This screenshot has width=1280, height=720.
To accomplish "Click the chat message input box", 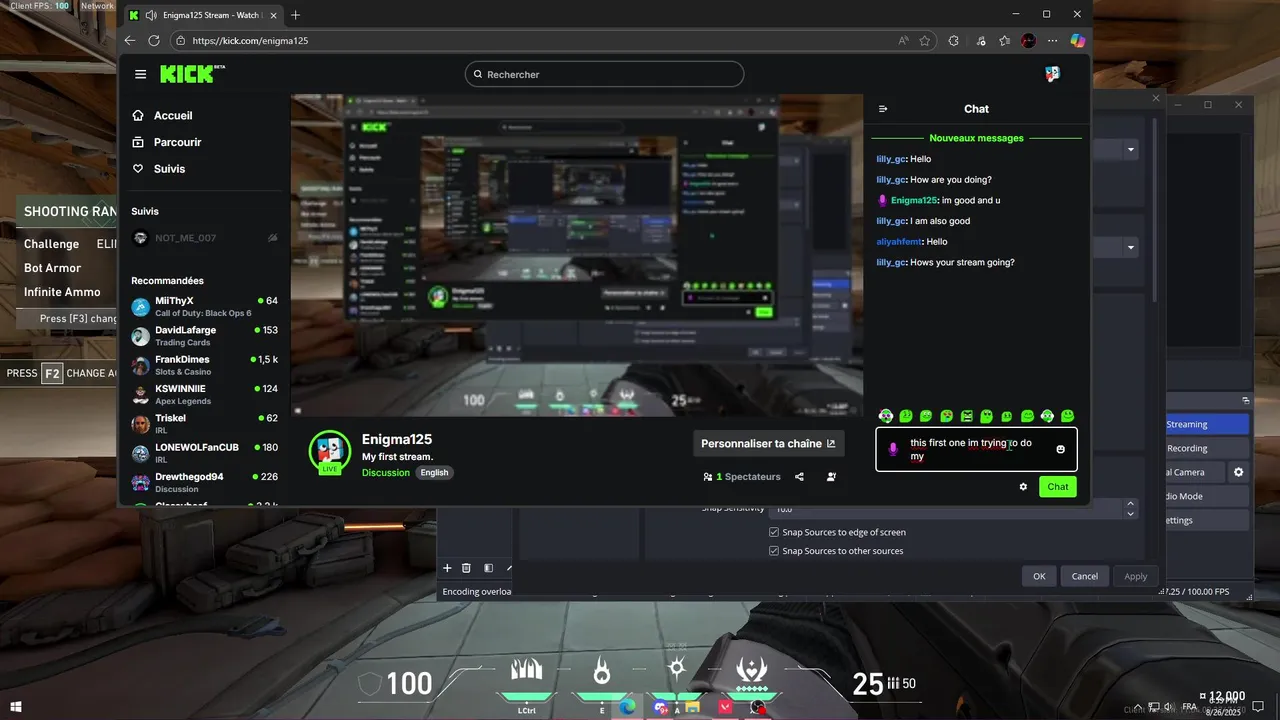I will point(976,449).
